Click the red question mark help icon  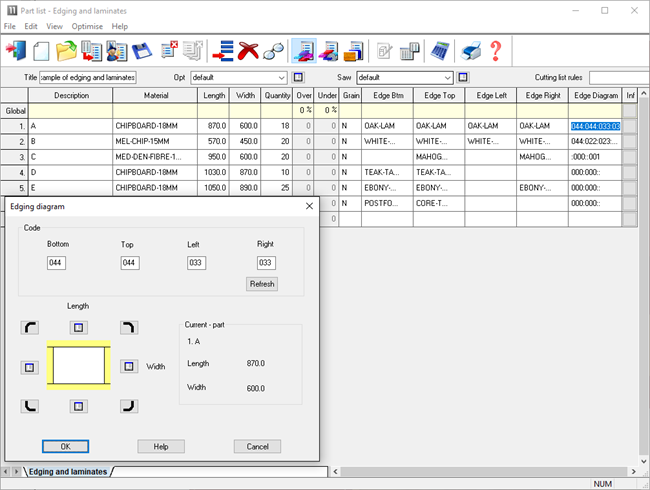(x=495, y=50)
